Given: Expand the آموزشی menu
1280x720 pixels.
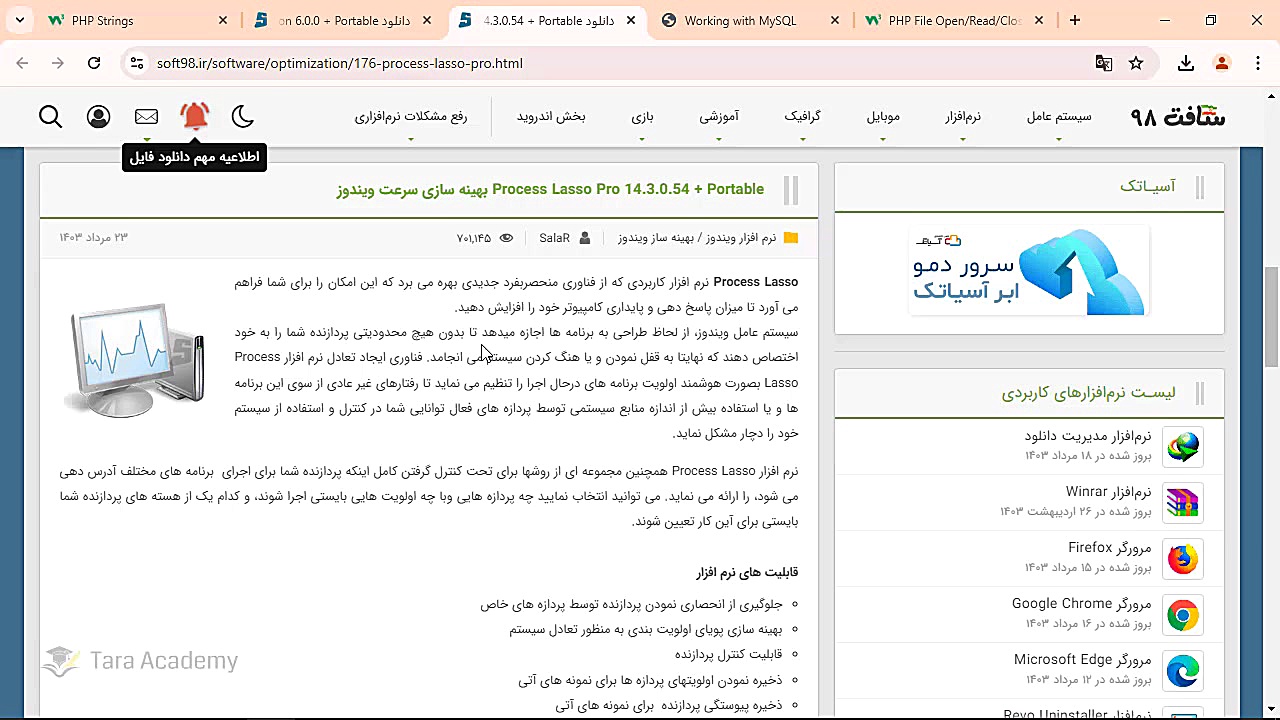Looking at the screenshot, I should coord(719,117).
